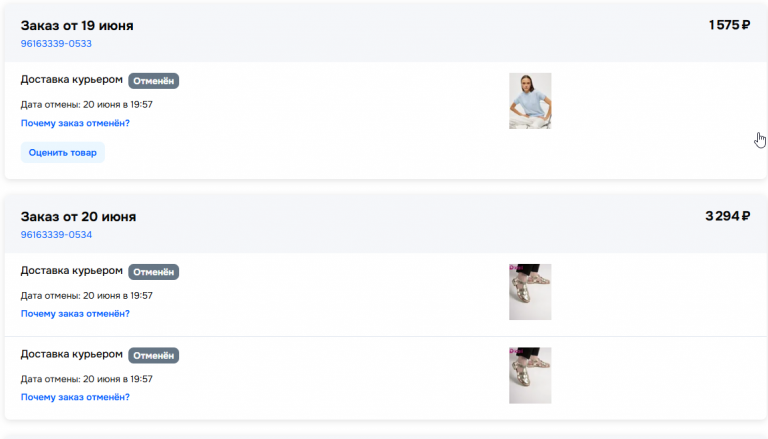Click the 1 575 ₽ order total
Image resolution: width=768 pixels, height=439 pixels.
click(729, 25)
